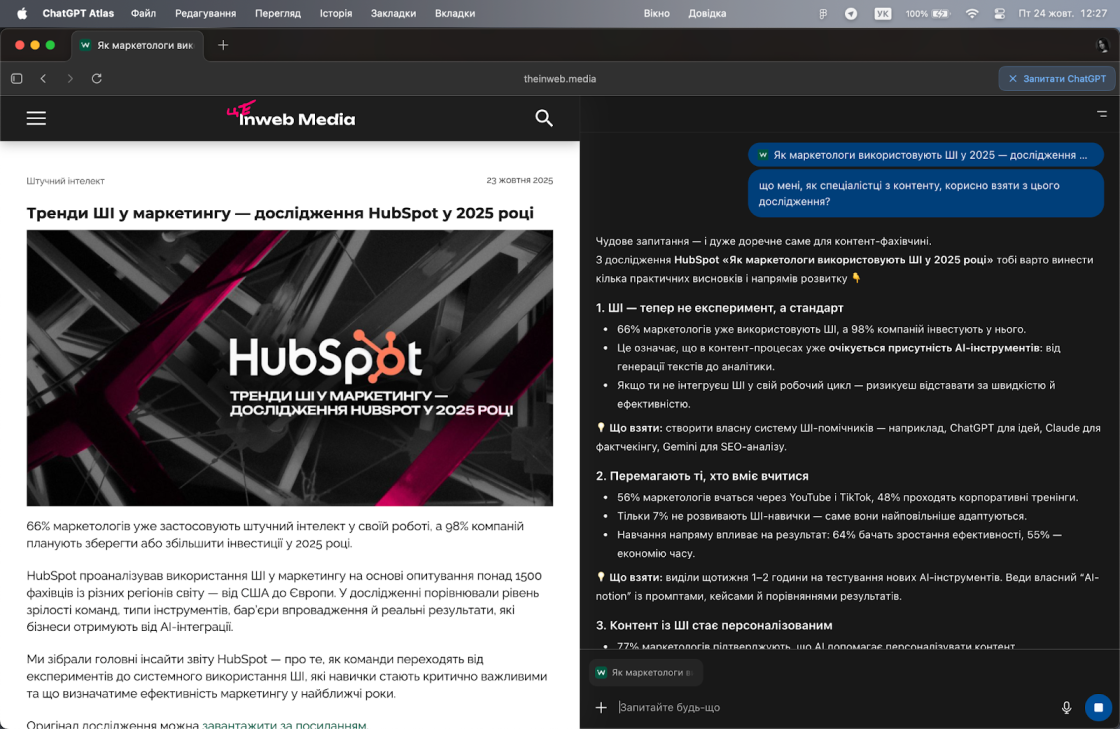This screenshot has width=1120, height=729.
Task: Click the Штучний інтелект category link
Action: (65, 181)
